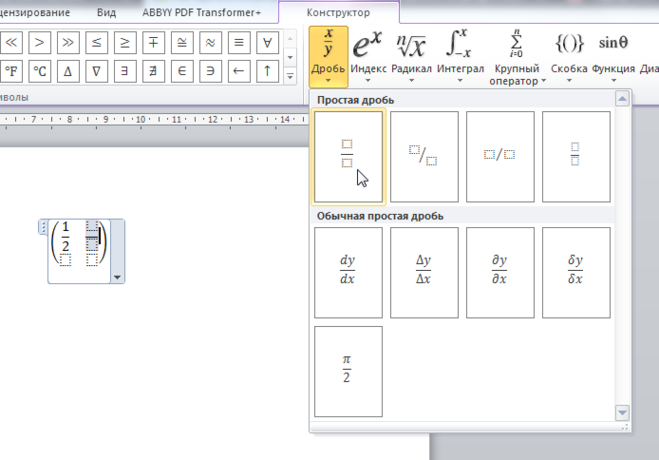Insert the π over 2 fraction
Viewport: 659px width, 460px height.
coord(348,371)
